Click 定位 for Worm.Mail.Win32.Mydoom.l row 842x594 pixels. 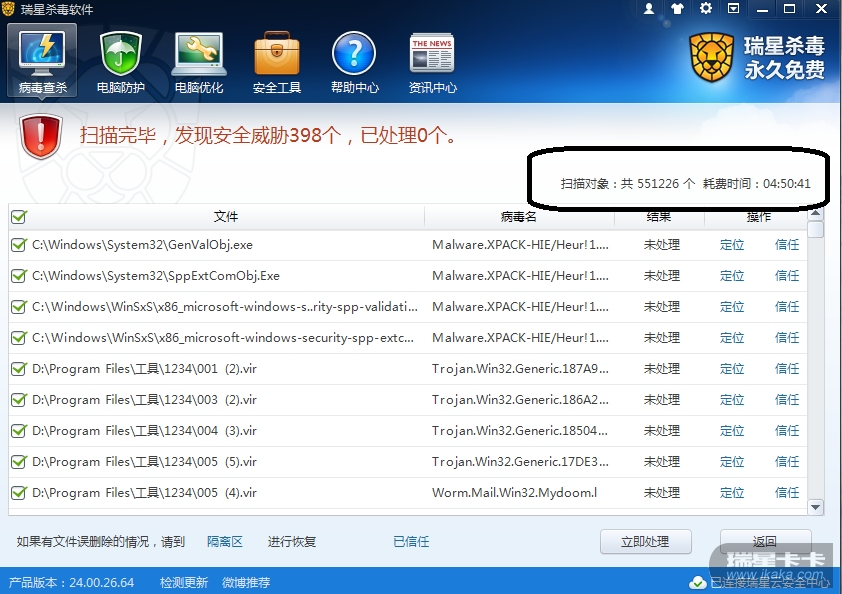[x=732, y=493]
